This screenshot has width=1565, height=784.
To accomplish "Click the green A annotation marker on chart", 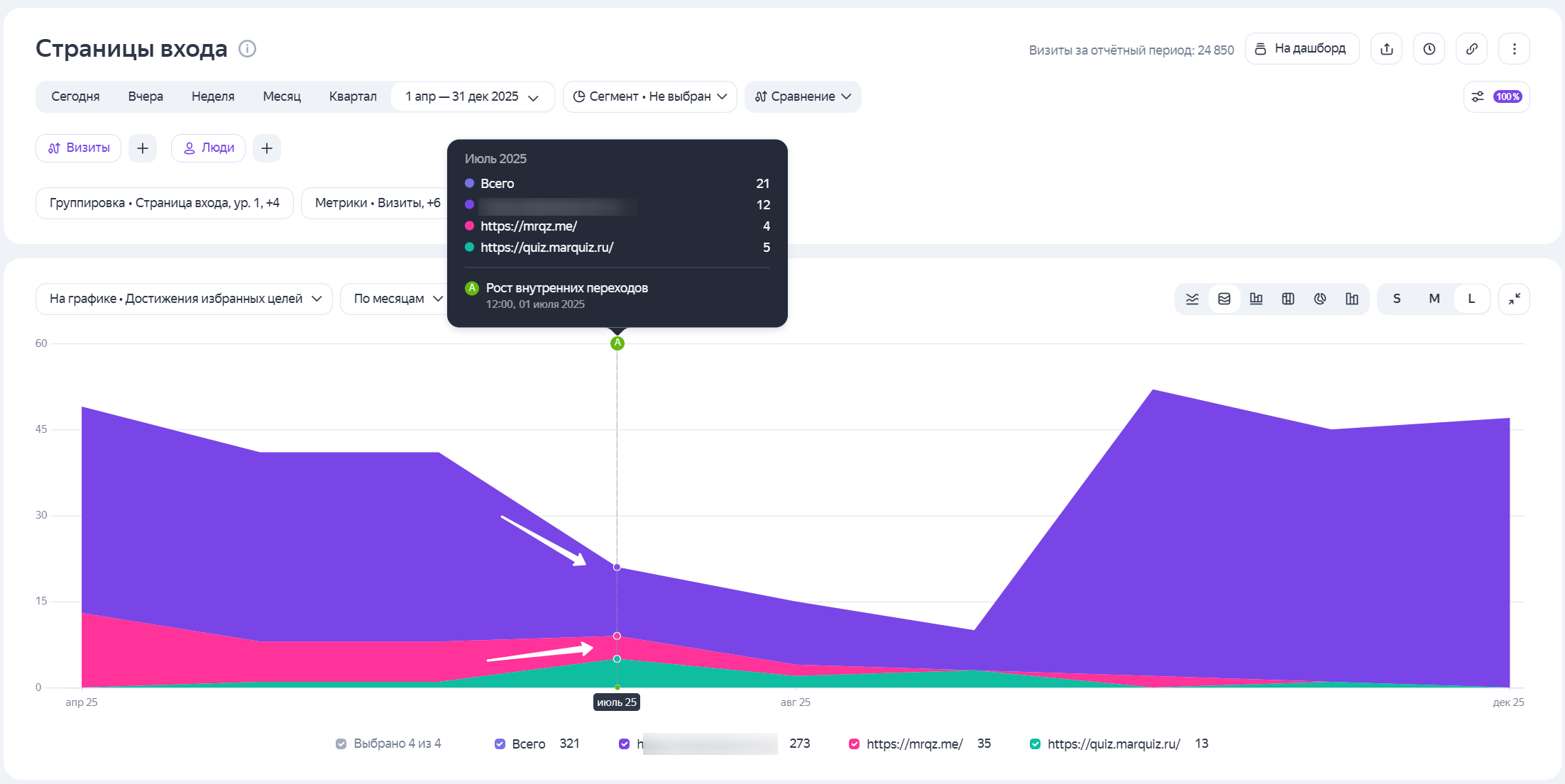I will [x=617, y=343].
